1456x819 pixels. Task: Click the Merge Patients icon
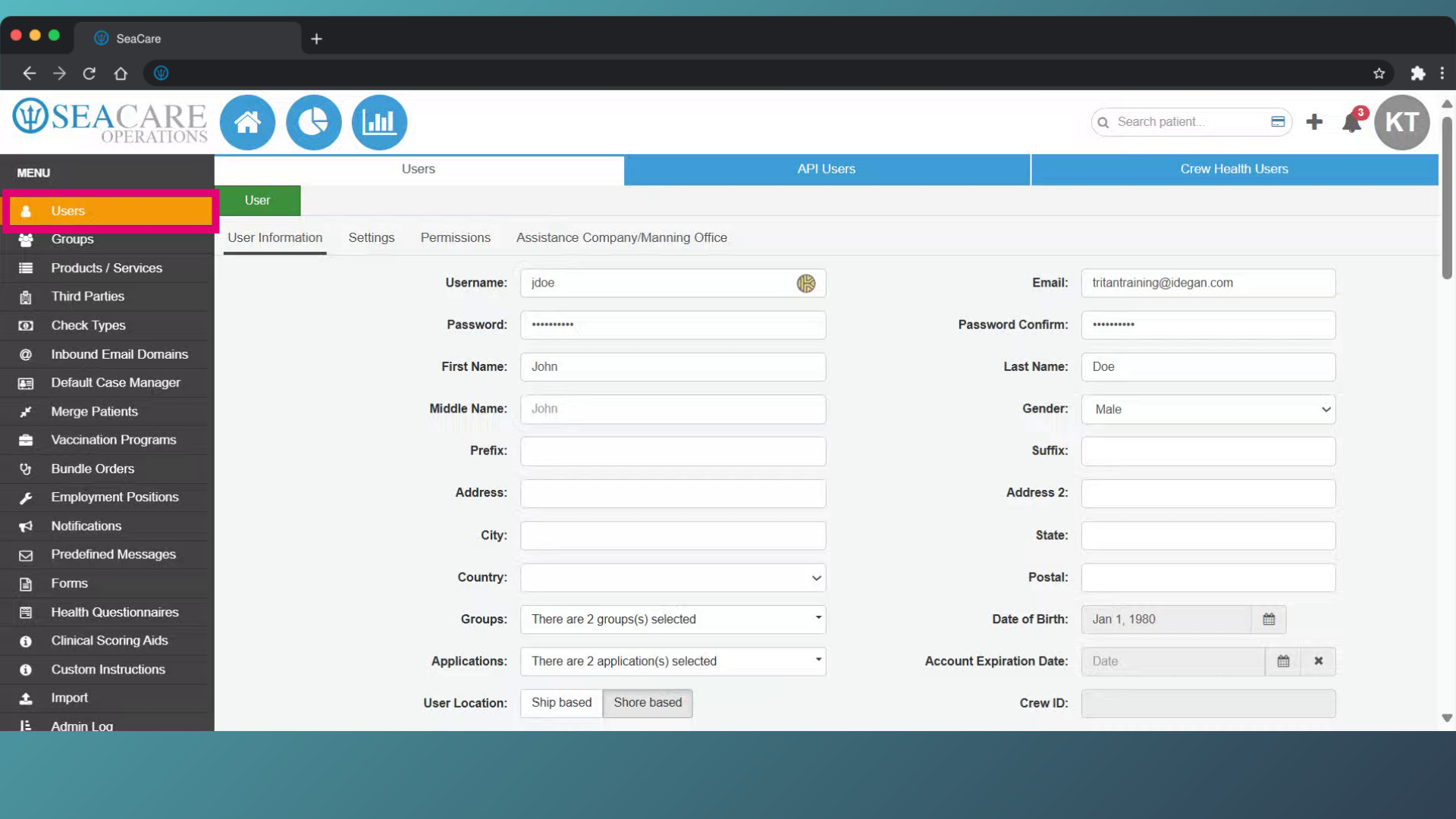click(x=26, y=412)
